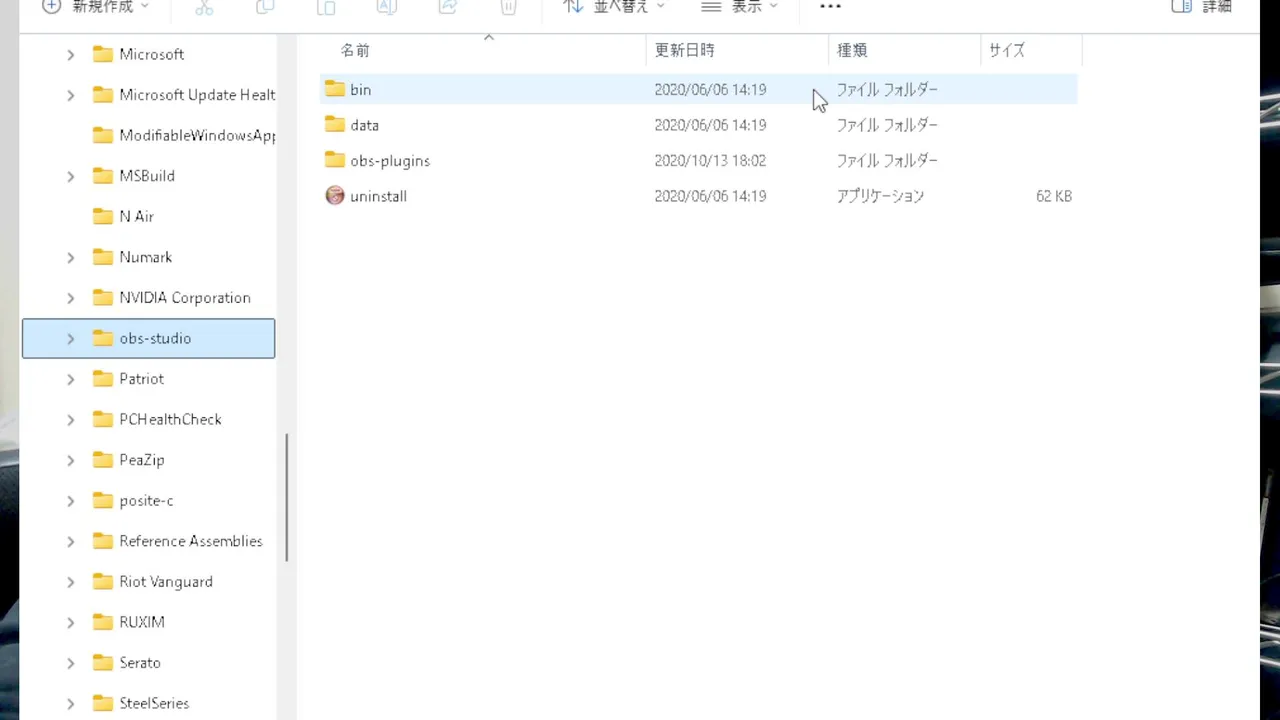
Task: Click the Rename icon in toolbar
Action: [387, 6]
